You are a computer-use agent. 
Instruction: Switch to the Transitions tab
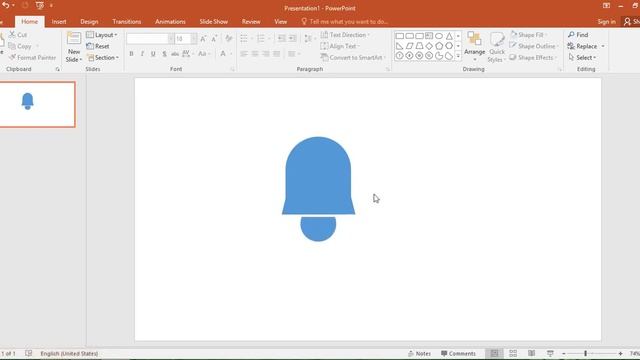pyautogui.click(x=127, y=22)
